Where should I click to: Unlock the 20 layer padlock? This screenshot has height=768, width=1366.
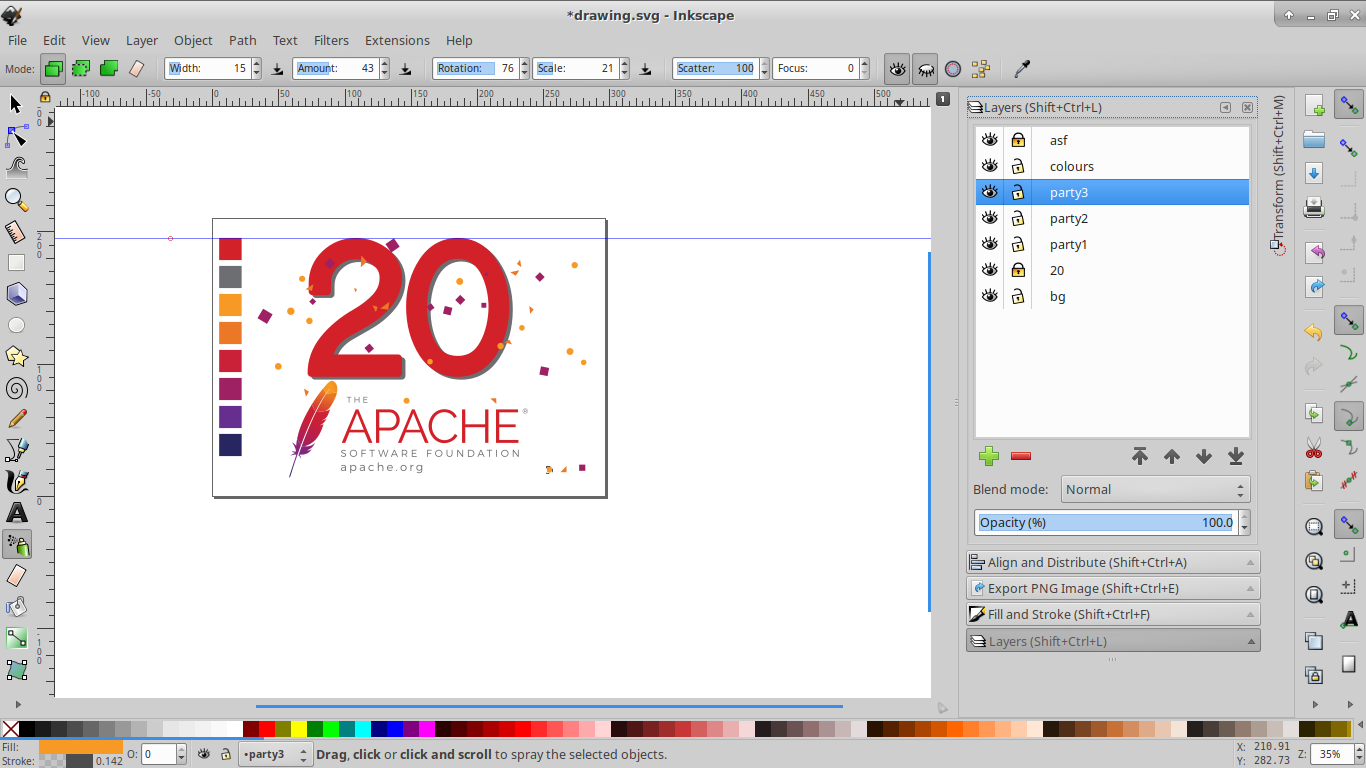(x=1018, y=270)
